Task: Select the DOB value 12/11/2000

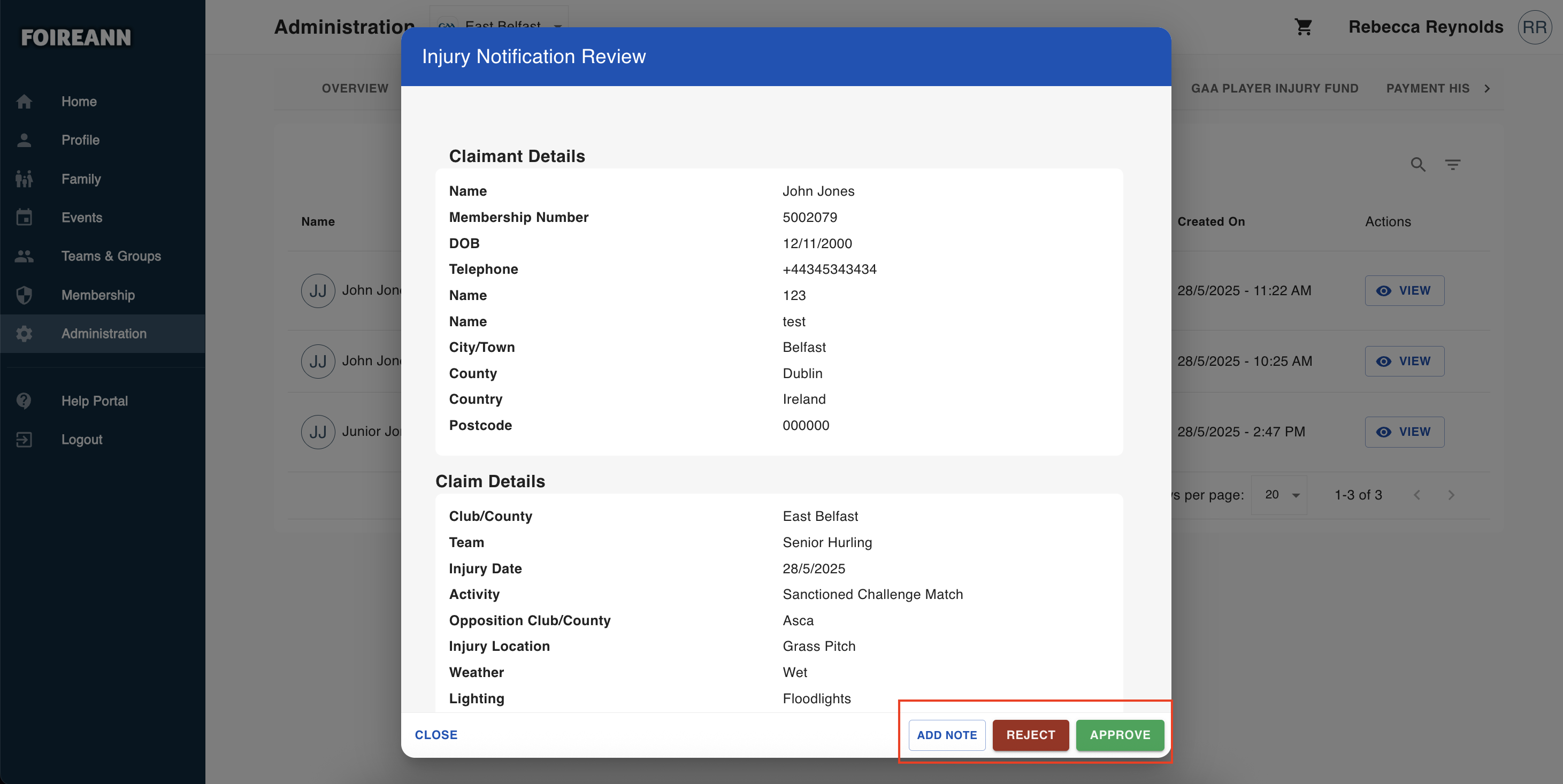Action: click(x=817, y=243)
